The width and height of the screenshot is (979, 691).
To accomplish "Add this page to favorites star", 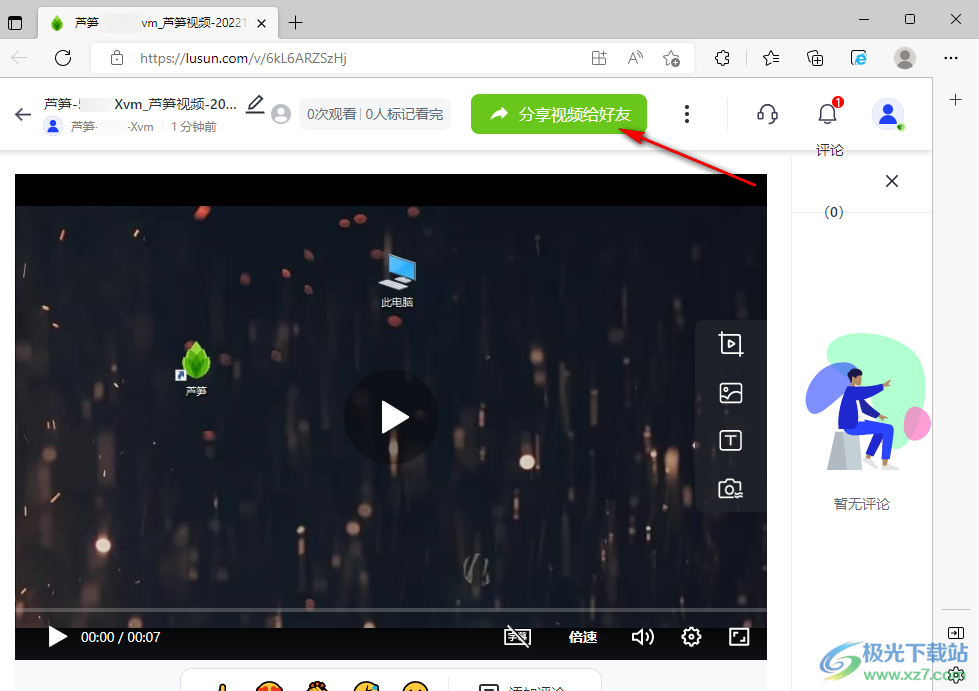I will coord(671,58).
